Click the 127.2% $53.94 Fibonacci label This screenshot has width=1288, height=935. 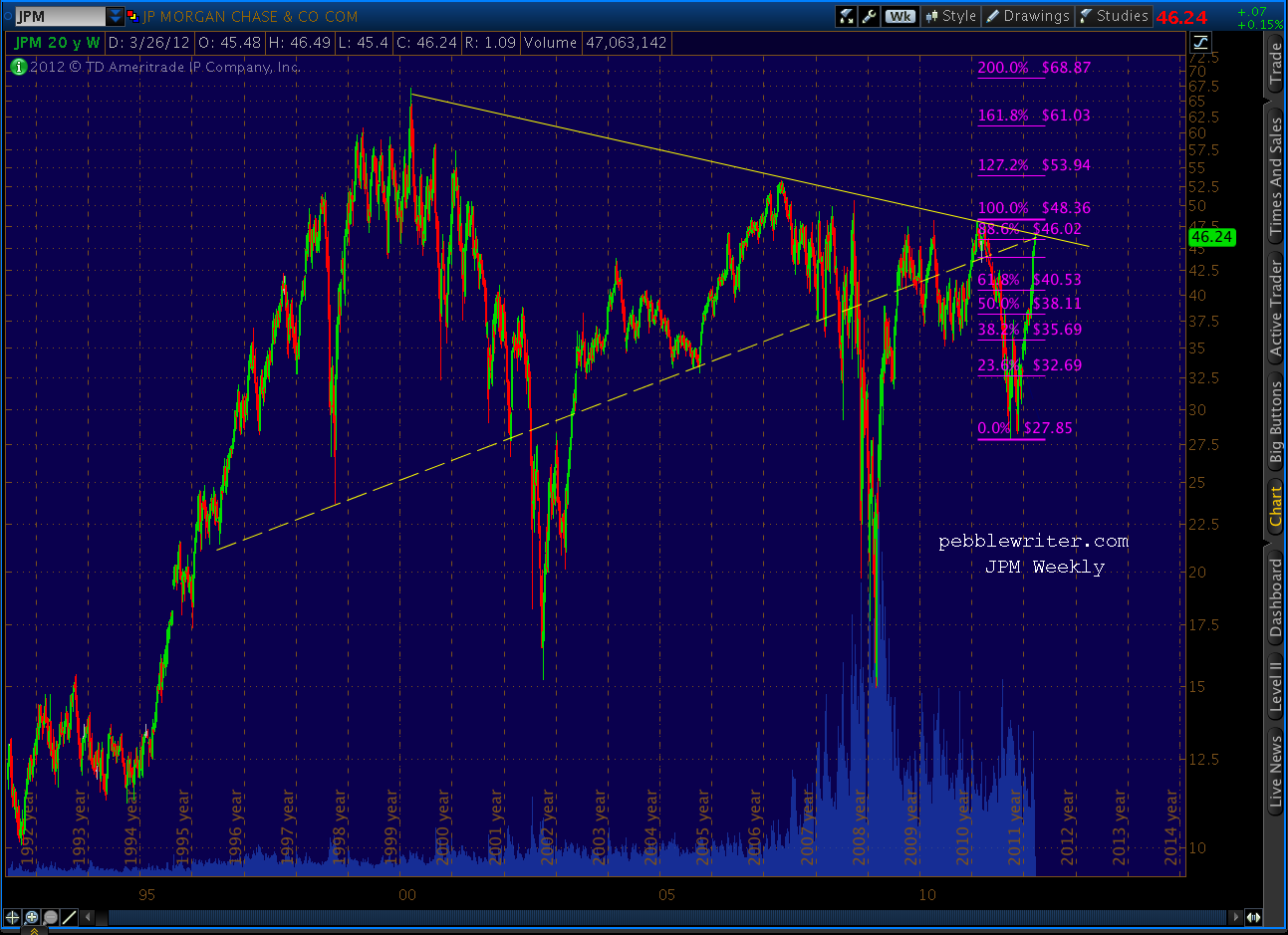(x=1034, y=165)
